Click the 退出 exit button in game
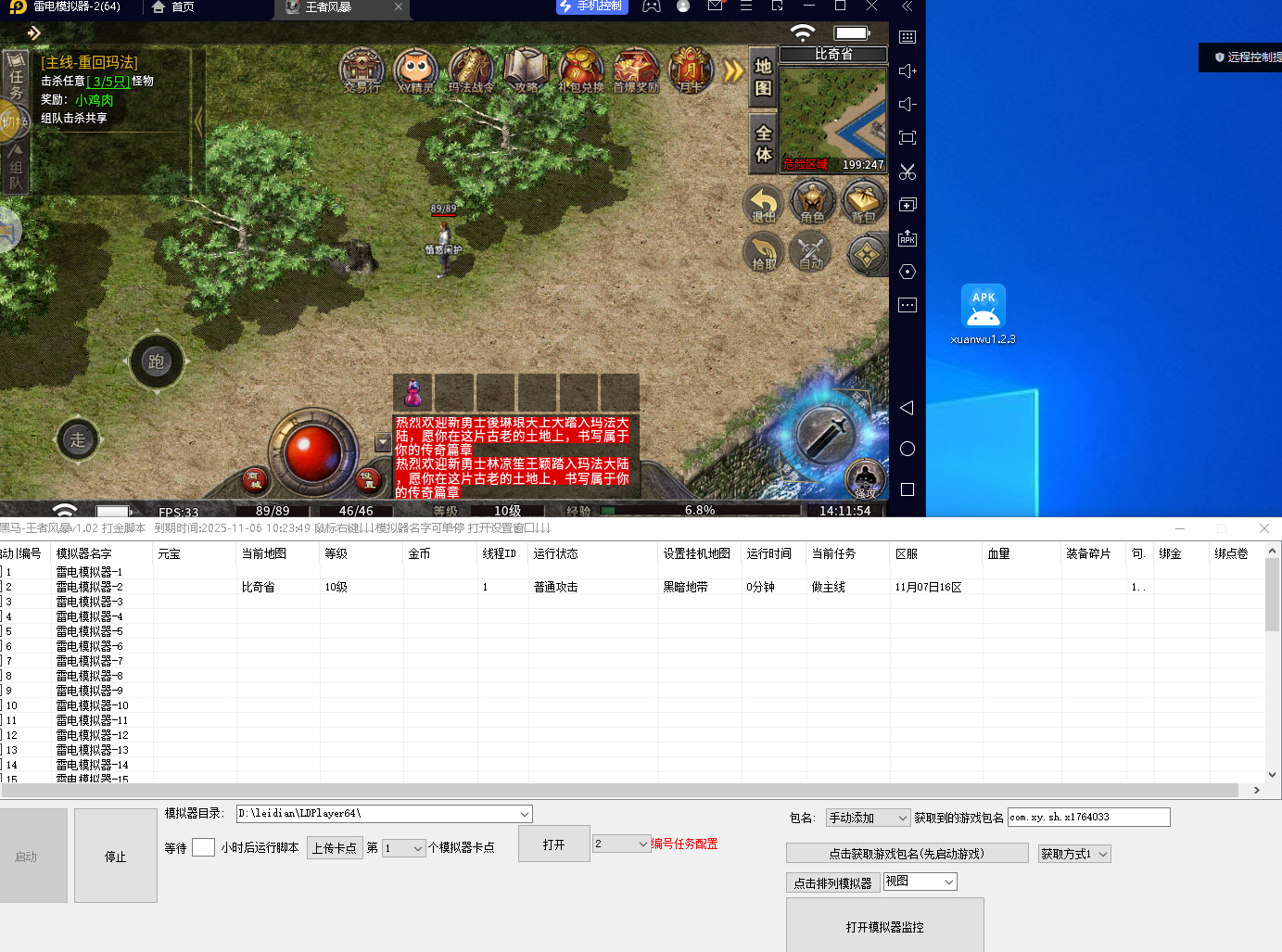This screenshot has height=952, width=1282. click(764, 203)
